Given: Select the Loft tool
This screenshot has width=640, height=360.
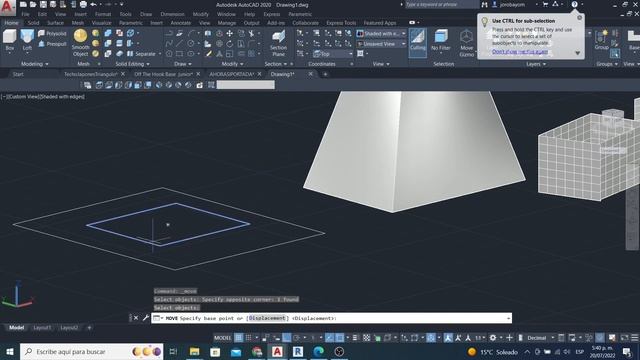Looking at the screenshot, I should coord(27,40).
